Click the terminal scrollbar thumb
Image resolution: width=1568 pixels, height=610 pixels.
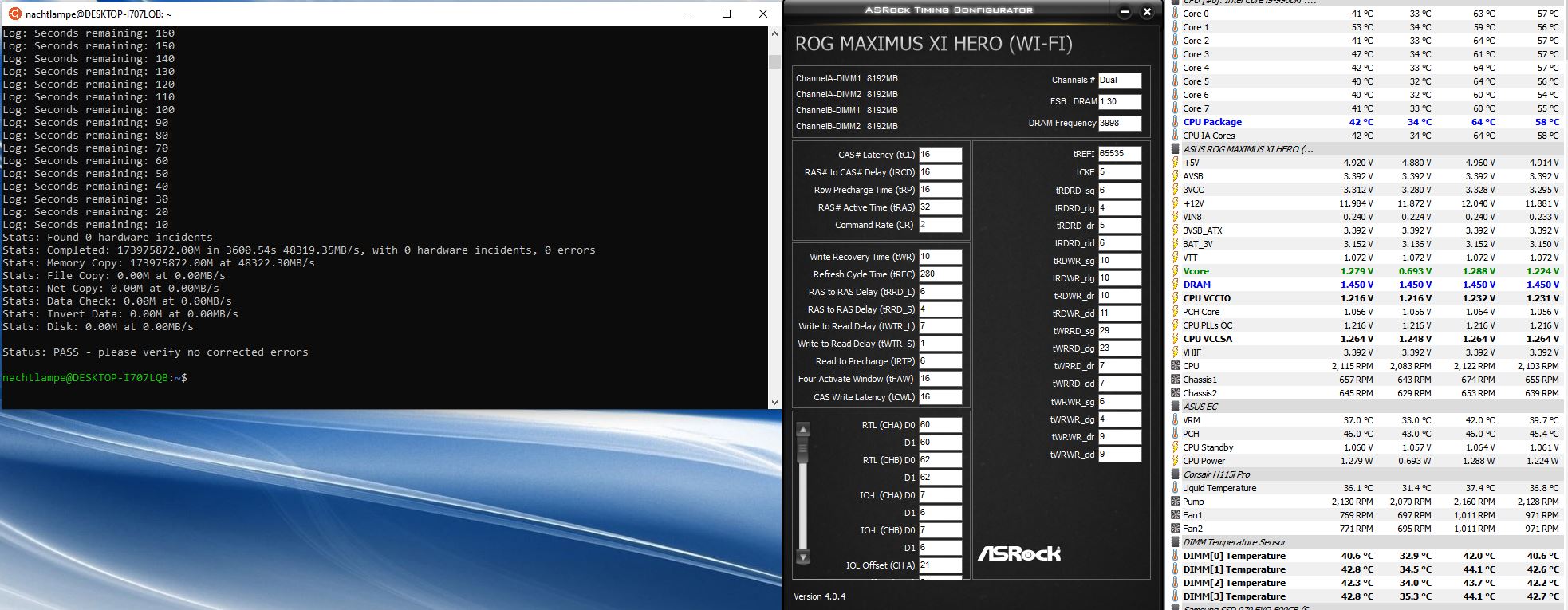[x=774, y=61]
